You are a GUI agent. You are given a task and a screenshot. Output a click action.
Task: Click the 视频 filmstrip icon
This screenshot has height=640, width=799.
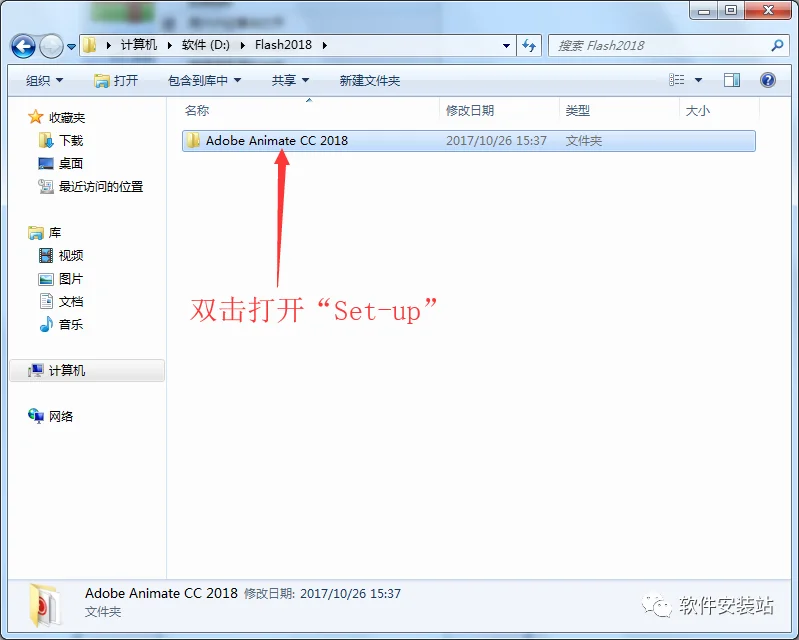point(46,255)
